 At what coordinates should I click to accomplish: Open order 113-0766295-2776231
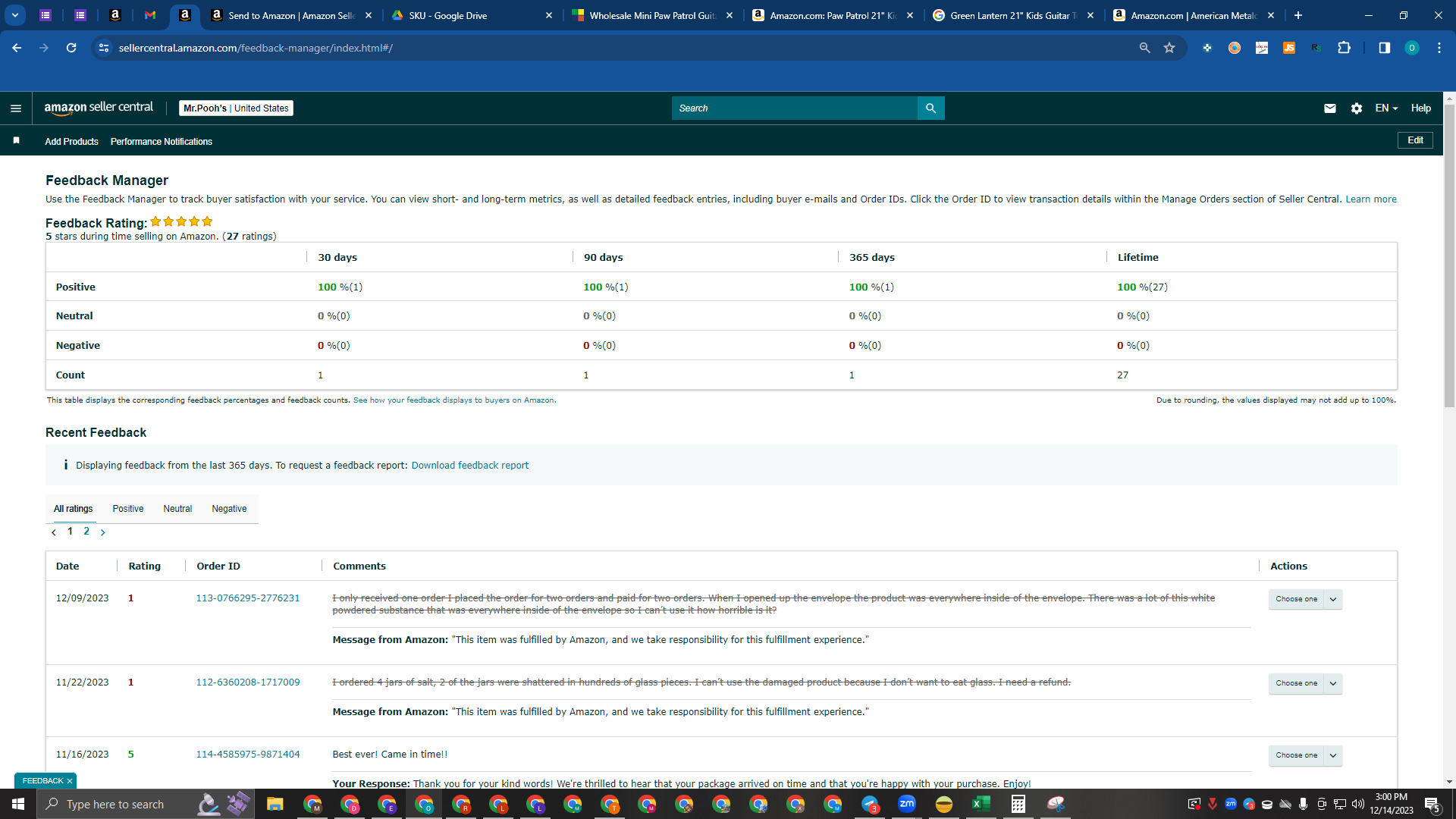pos(248,598)
